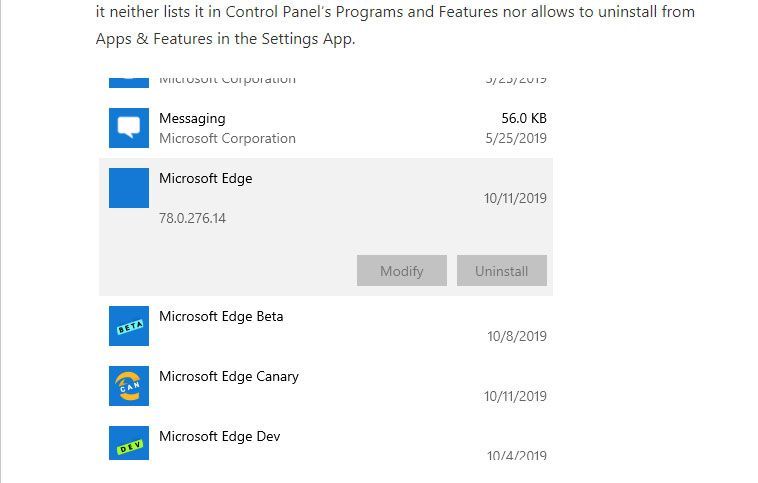This screenshot has width=758, height=483.
Task: Click the version number 78.0.276.14
Action: tap(192, 218)
